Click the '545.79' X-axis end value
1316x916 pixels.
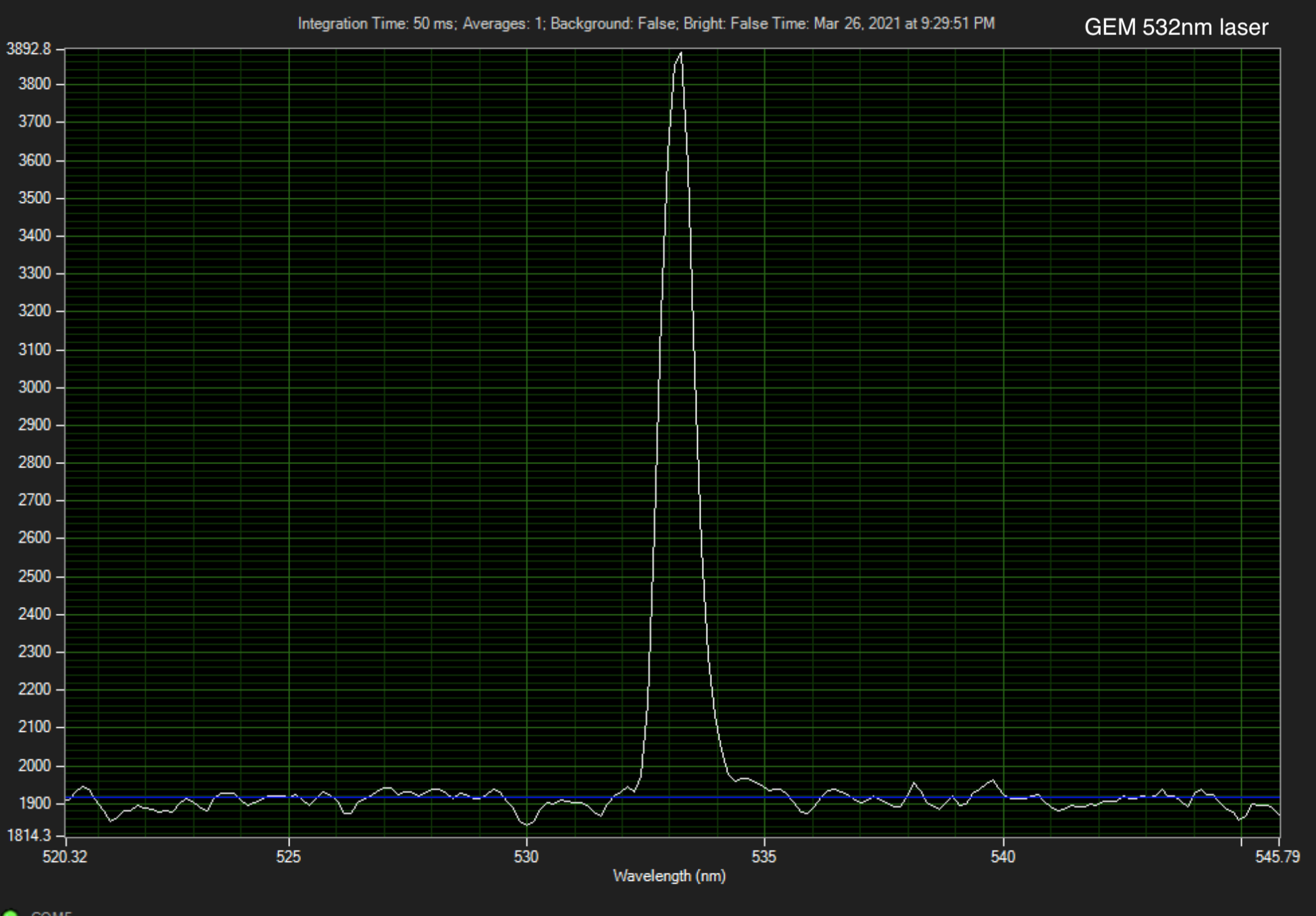click(1277, 856)
